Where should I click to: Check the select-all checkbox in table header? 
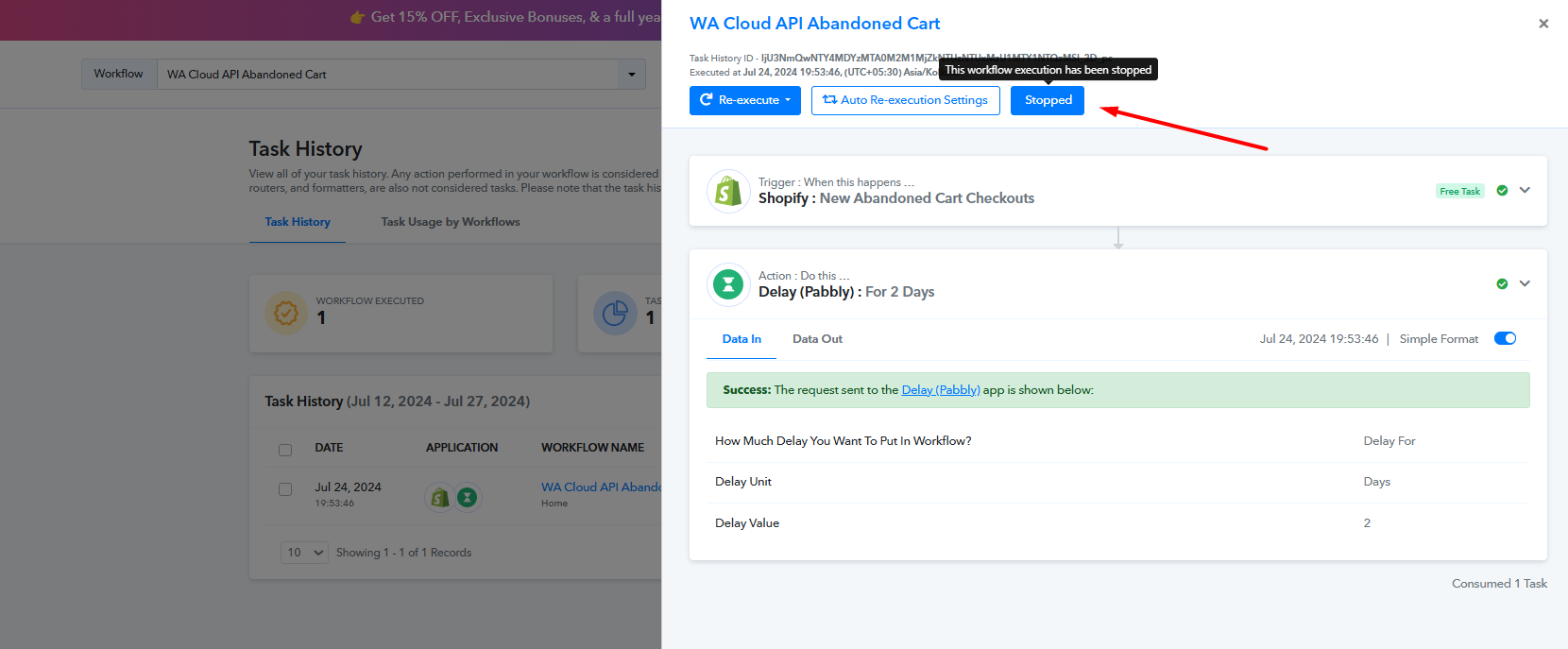[285, 450]
